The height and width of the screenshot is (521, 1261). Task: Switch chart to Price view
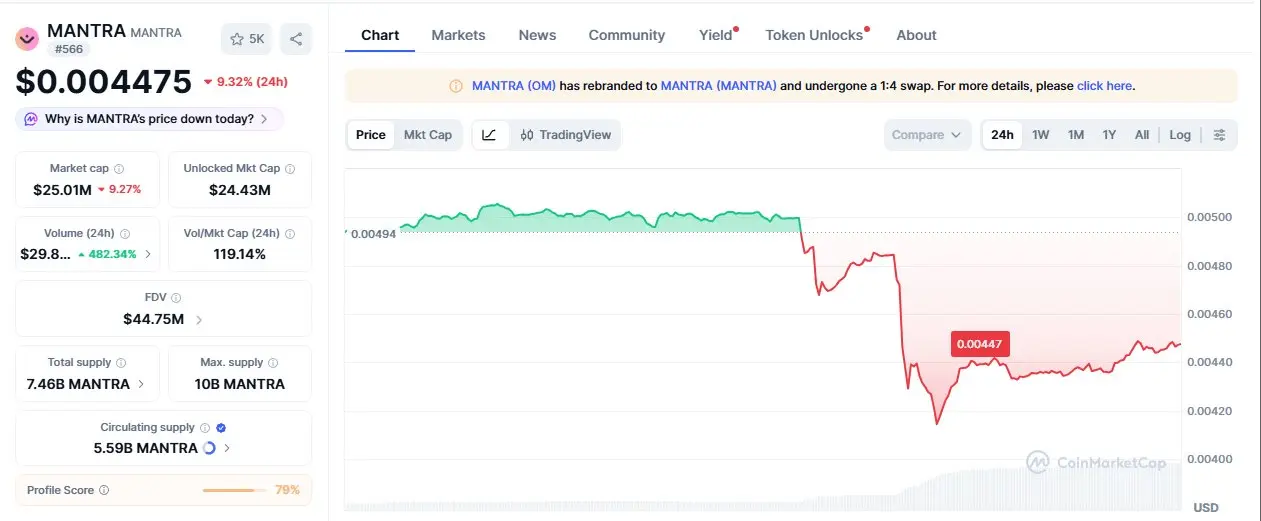pos(370,135)
